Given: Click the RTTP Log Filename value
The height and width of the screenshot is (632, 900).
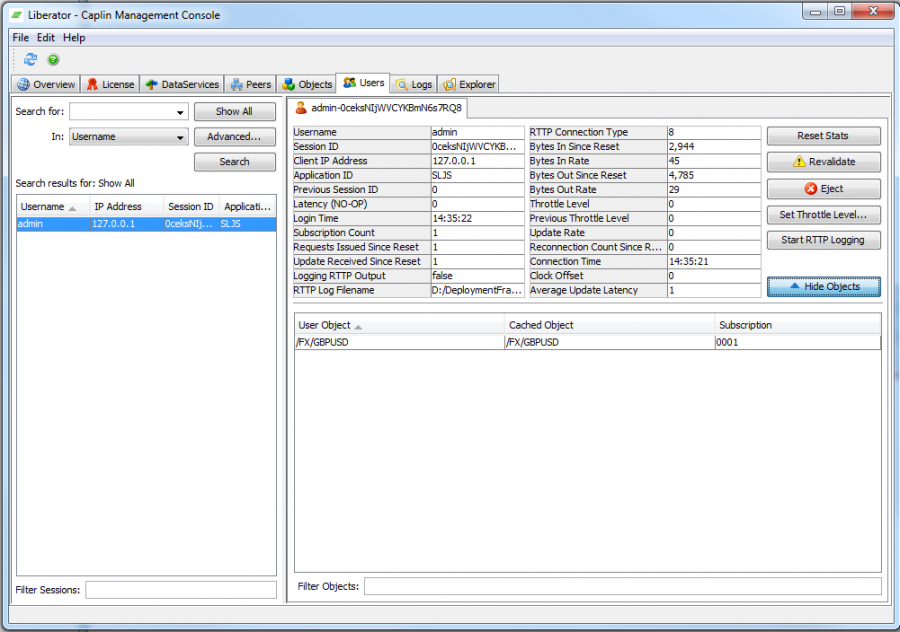Looking at the screenshot, I should (x=478, y=290).
